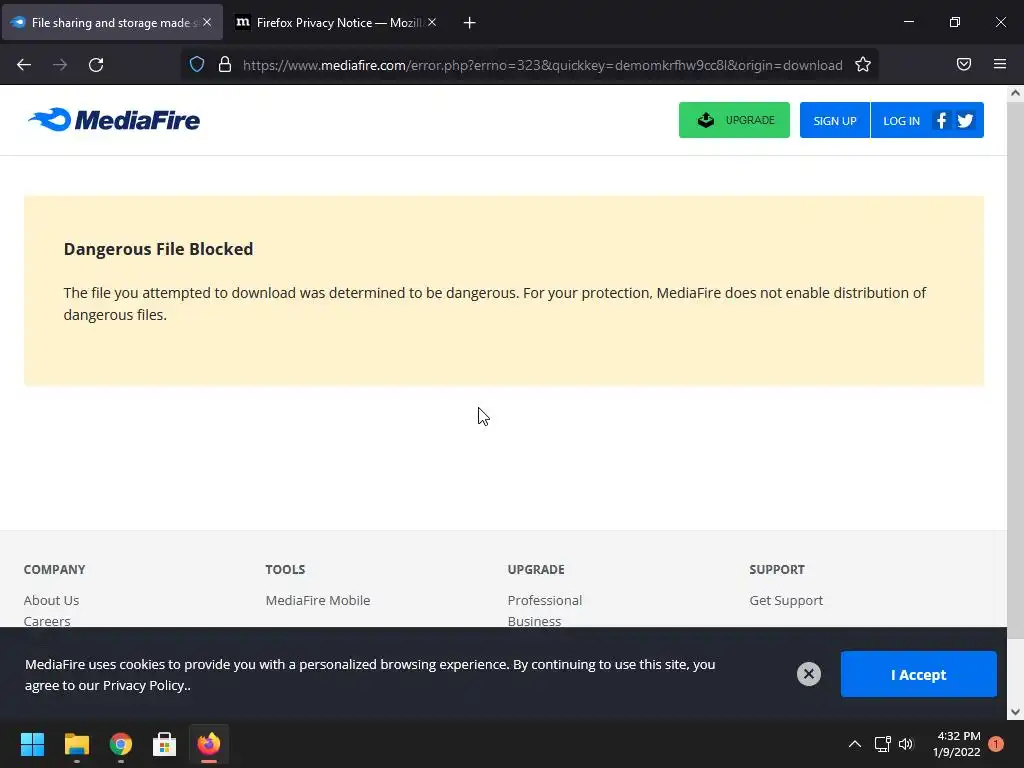Click the padlock site information icon
Viewport: 1024px width, 768px height.
click(225, 64)
